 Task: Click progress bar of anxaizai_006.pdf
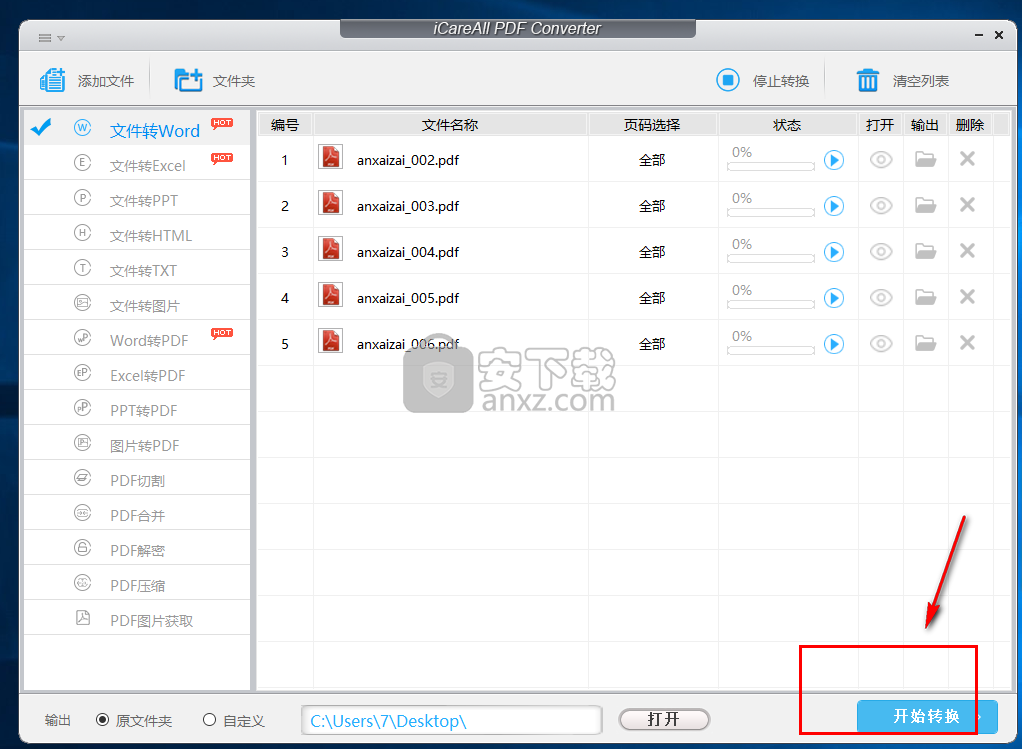pyautogui.click(x=771, y=351)
